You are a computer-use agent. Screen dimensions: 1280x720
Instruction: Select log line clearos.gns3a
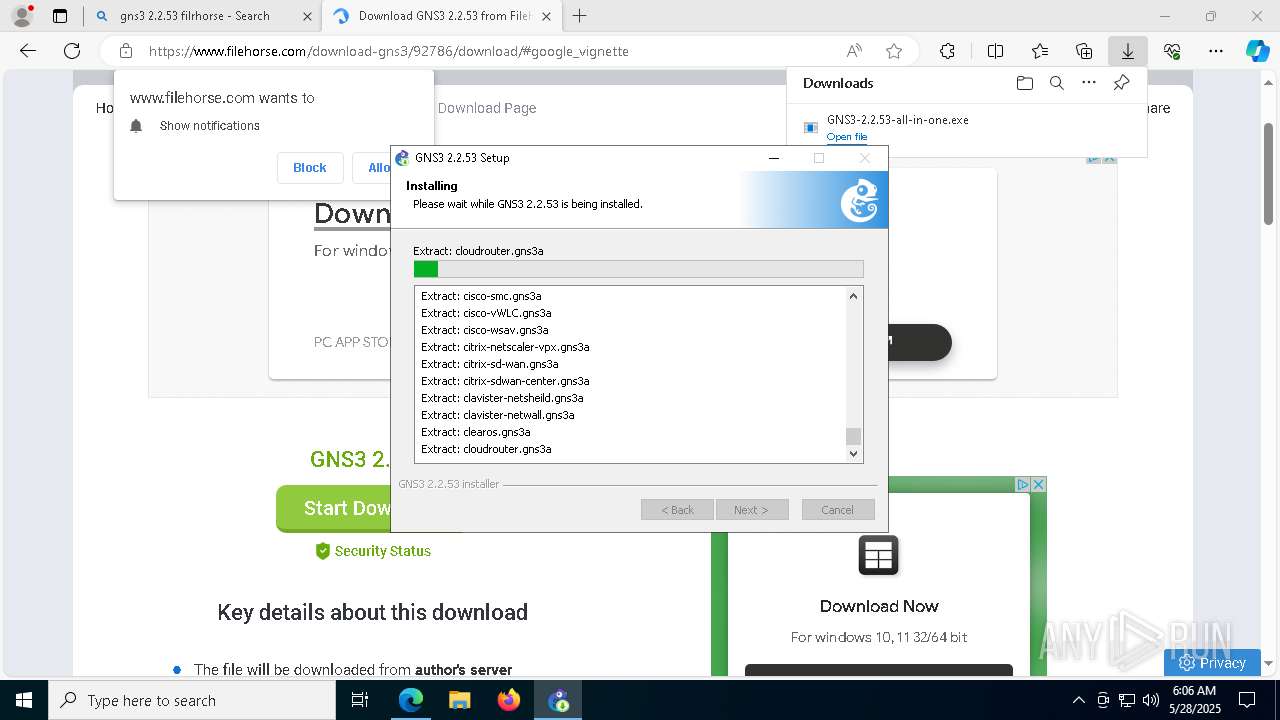(475, 432)
